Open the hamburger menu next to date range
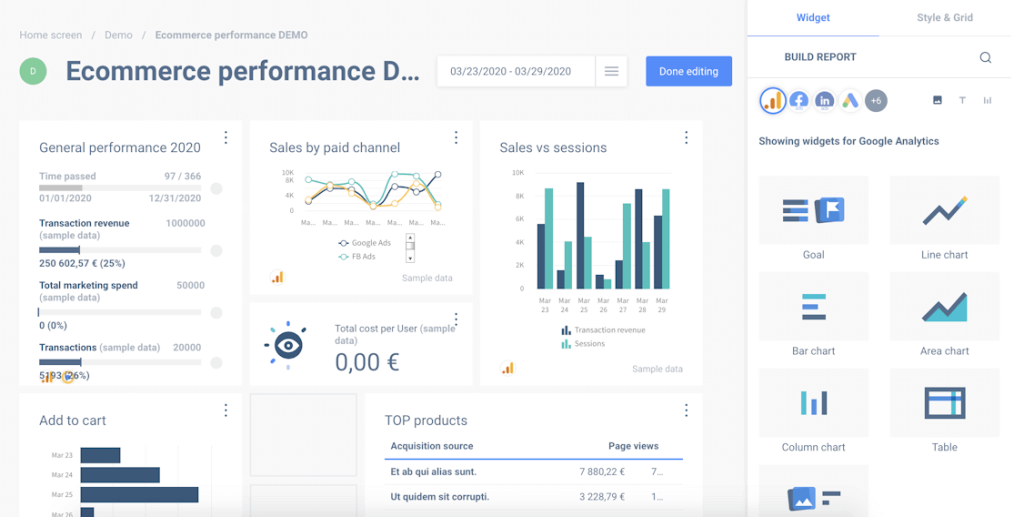Viewport: 1024px width, 517px height. pyautogui.click(x=611, y=71)
